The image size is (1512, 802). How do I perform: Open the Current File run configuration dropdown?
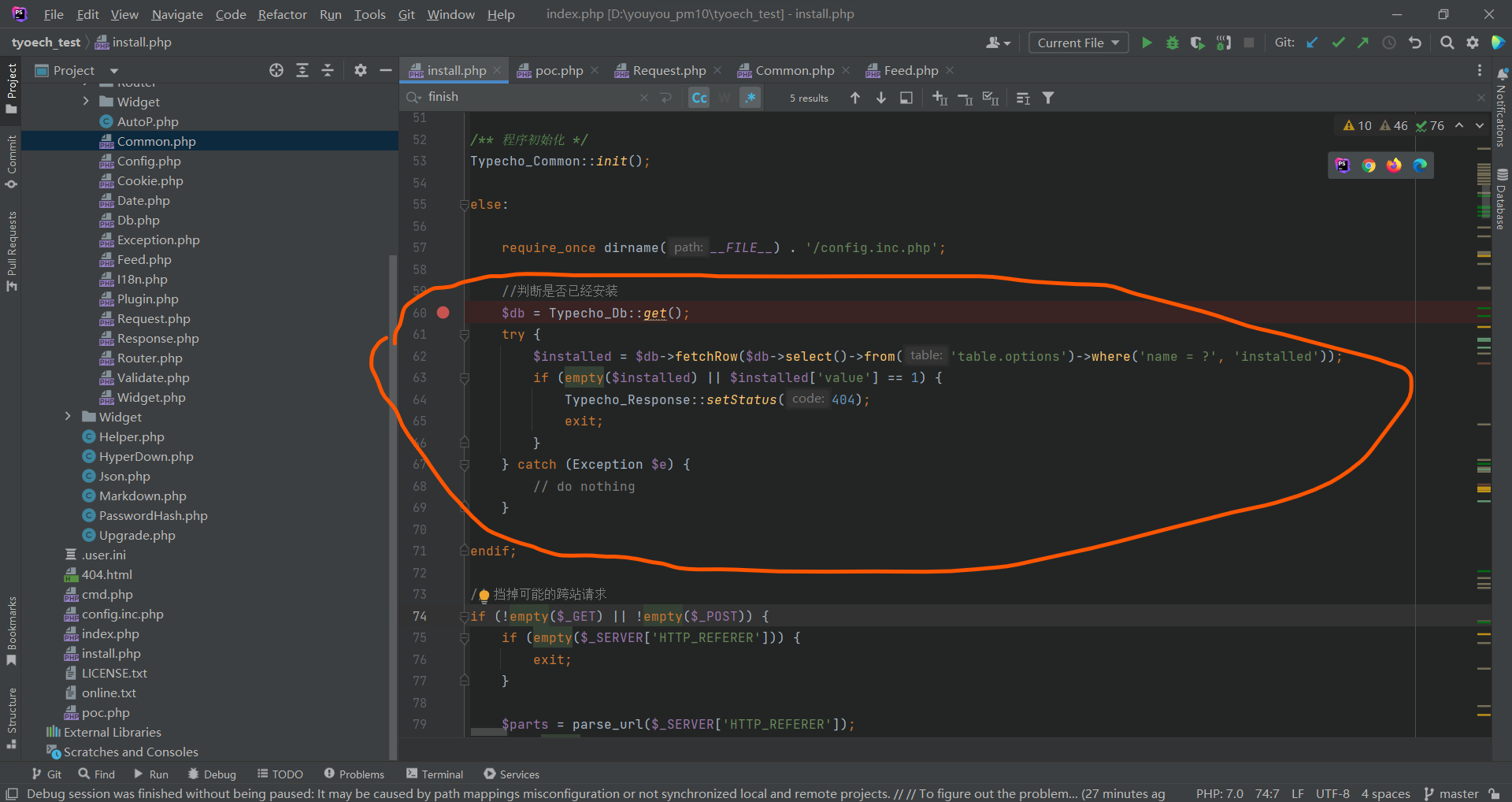(1077, 42)
